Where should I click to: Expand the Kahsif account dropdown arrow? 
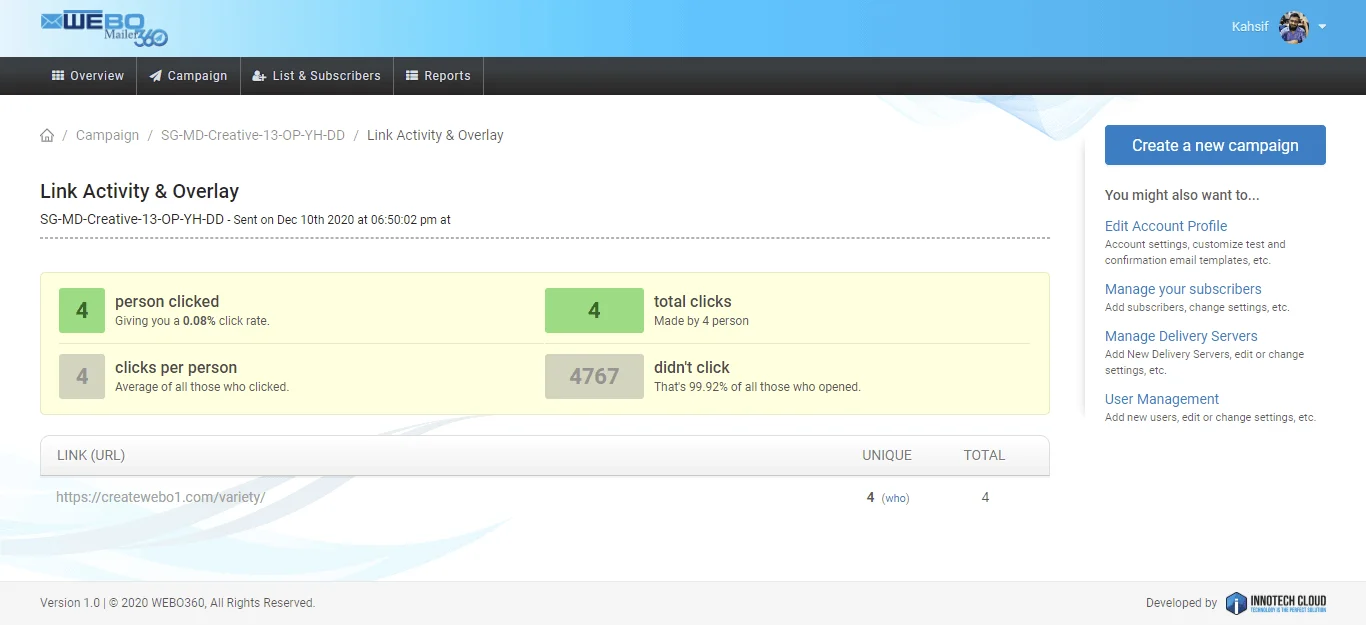(x=1322, y=27)
